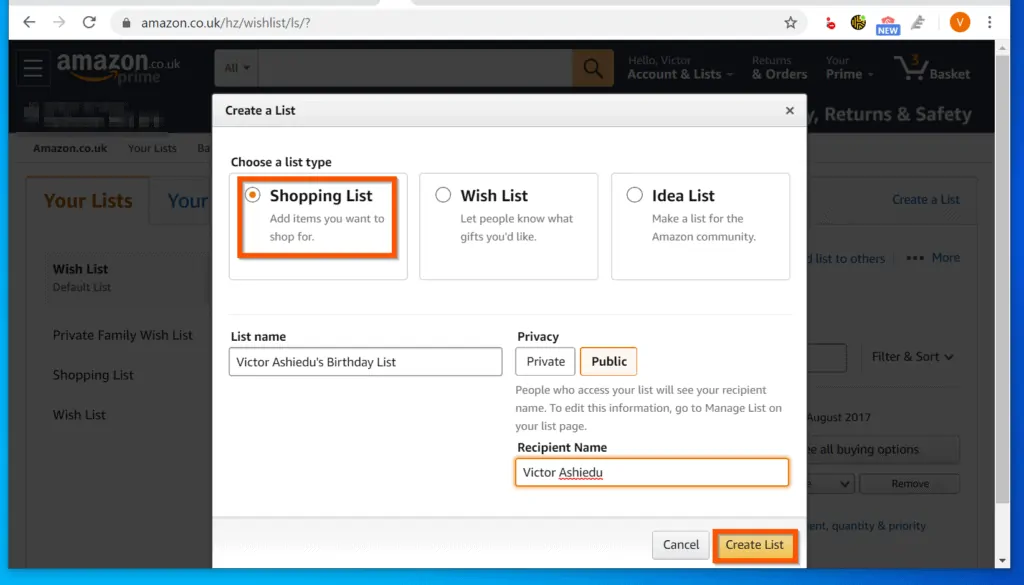This screenshot has width=1024, height=585.
Task: Close the Create a List dialog
Action: [790, 110]
